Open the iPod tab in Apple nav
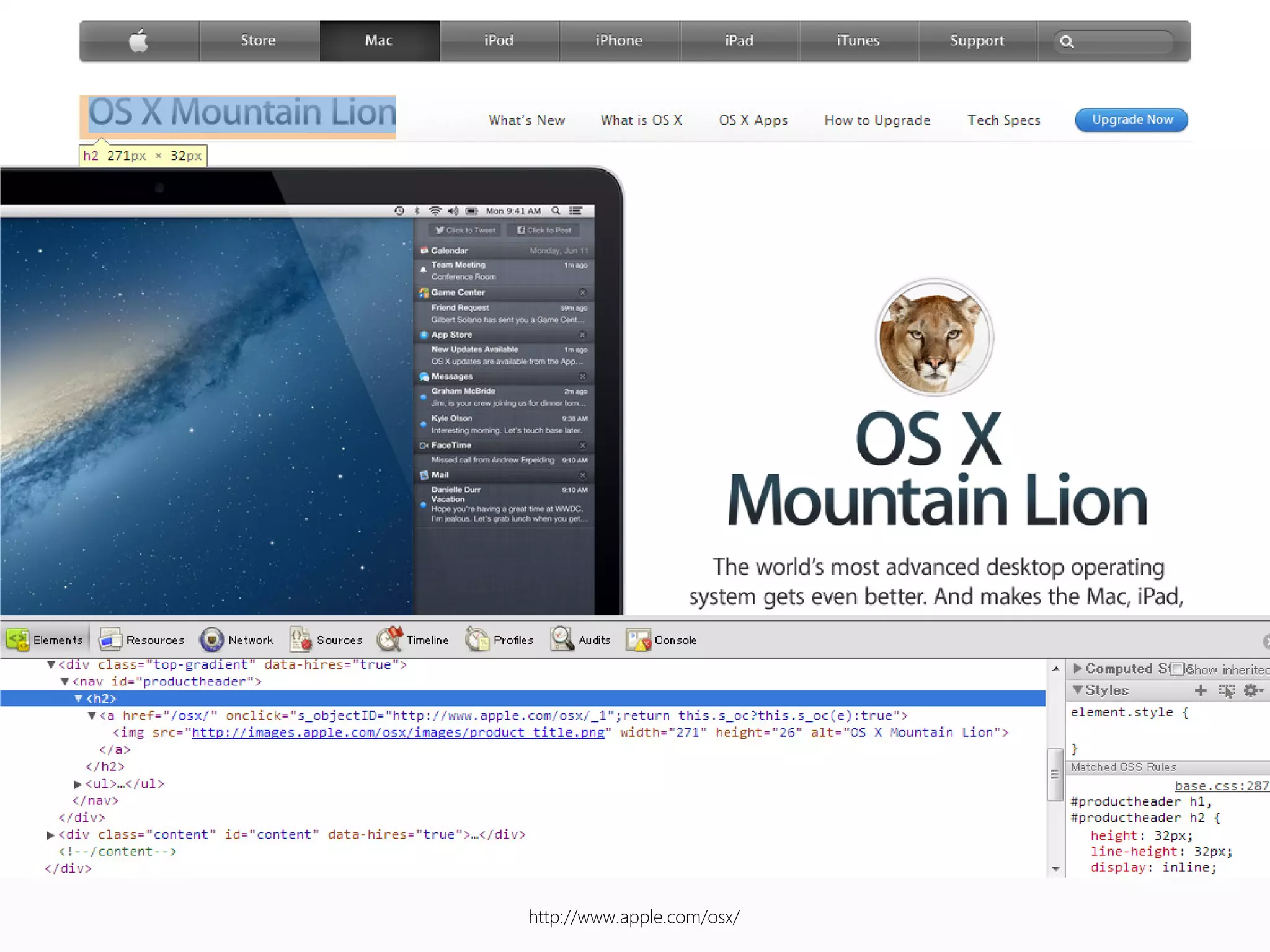The width and height of the screenshot is (1270, 952). click(x=499, y=41)
